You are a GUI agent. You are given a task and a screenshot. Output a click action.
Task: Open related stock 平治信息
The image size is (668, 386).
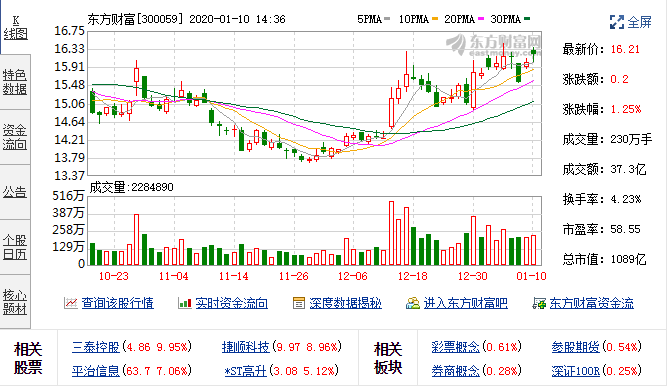tap(96, 371)
